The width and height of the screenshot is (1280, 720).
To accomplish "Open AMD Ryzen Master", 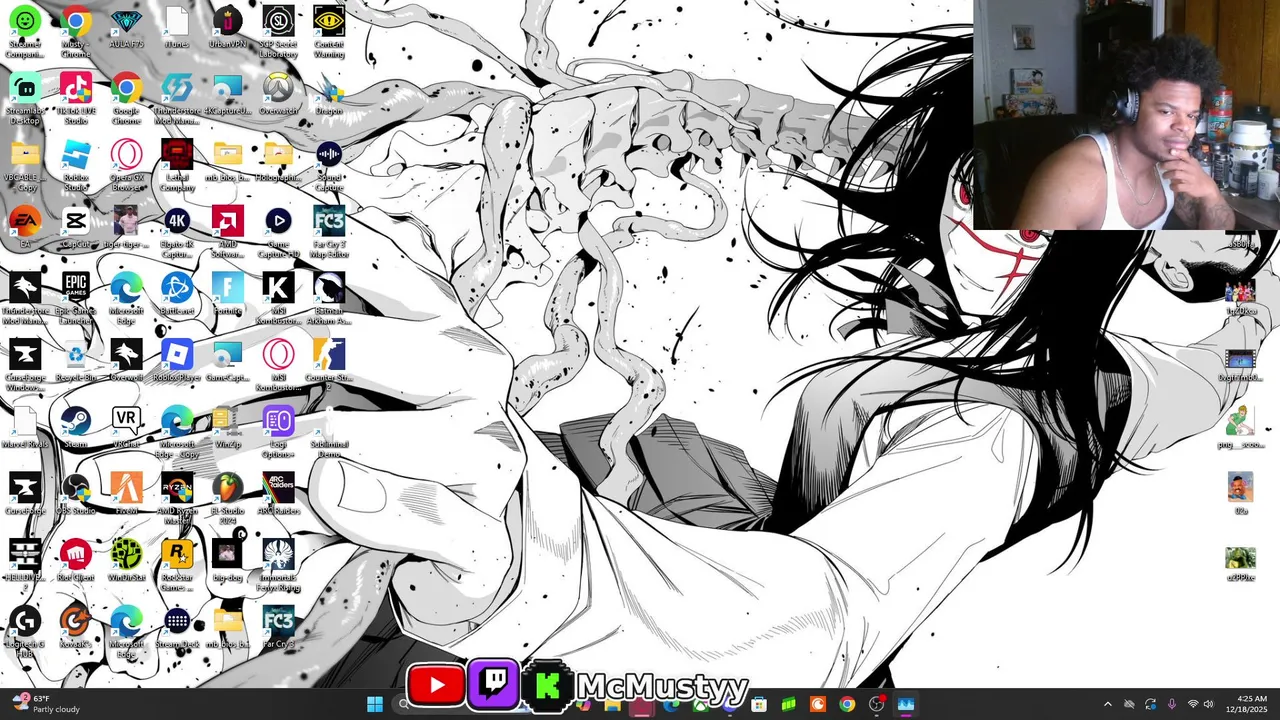I will click(x=177, y=498).
